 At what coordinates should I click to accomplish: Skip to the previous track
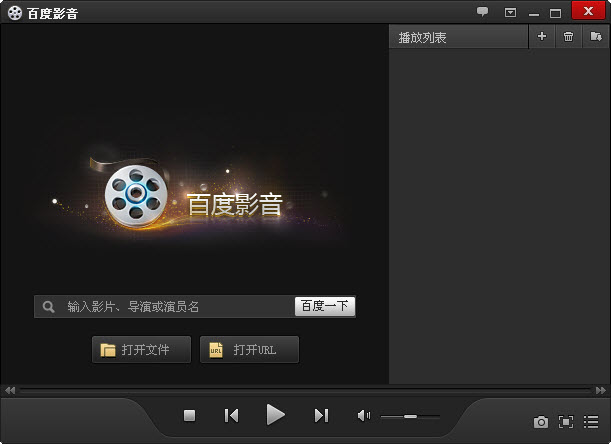click(x=231, y=415)
